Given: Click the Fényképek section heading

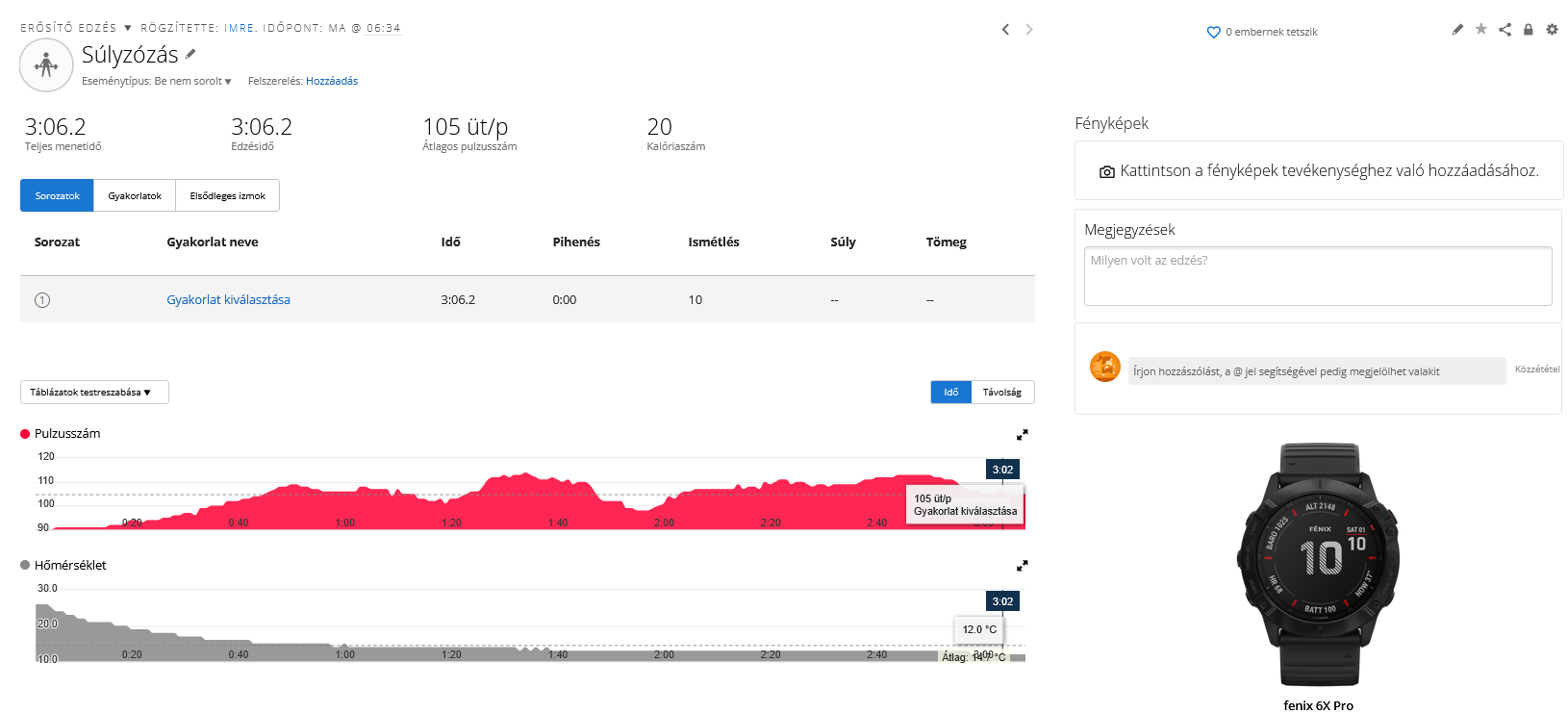Looking at the screenshot, I should pos(1112,123).
